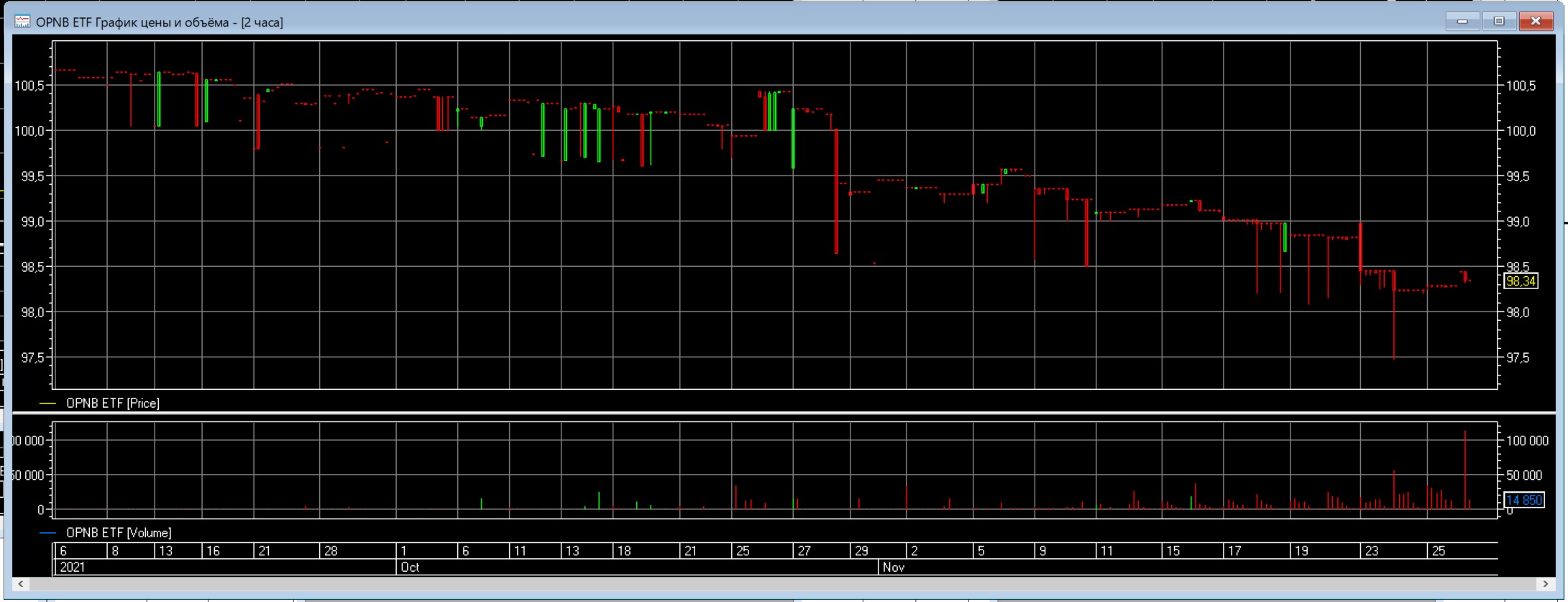Maximize the OPNB ETF chart window
This screenshot has width=1568, height=602.
point(1499,22)
